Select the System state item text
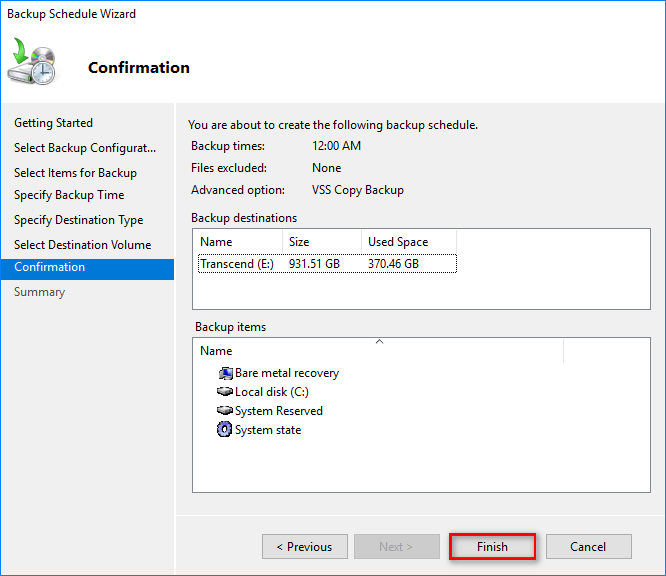 tap(268, 430)
